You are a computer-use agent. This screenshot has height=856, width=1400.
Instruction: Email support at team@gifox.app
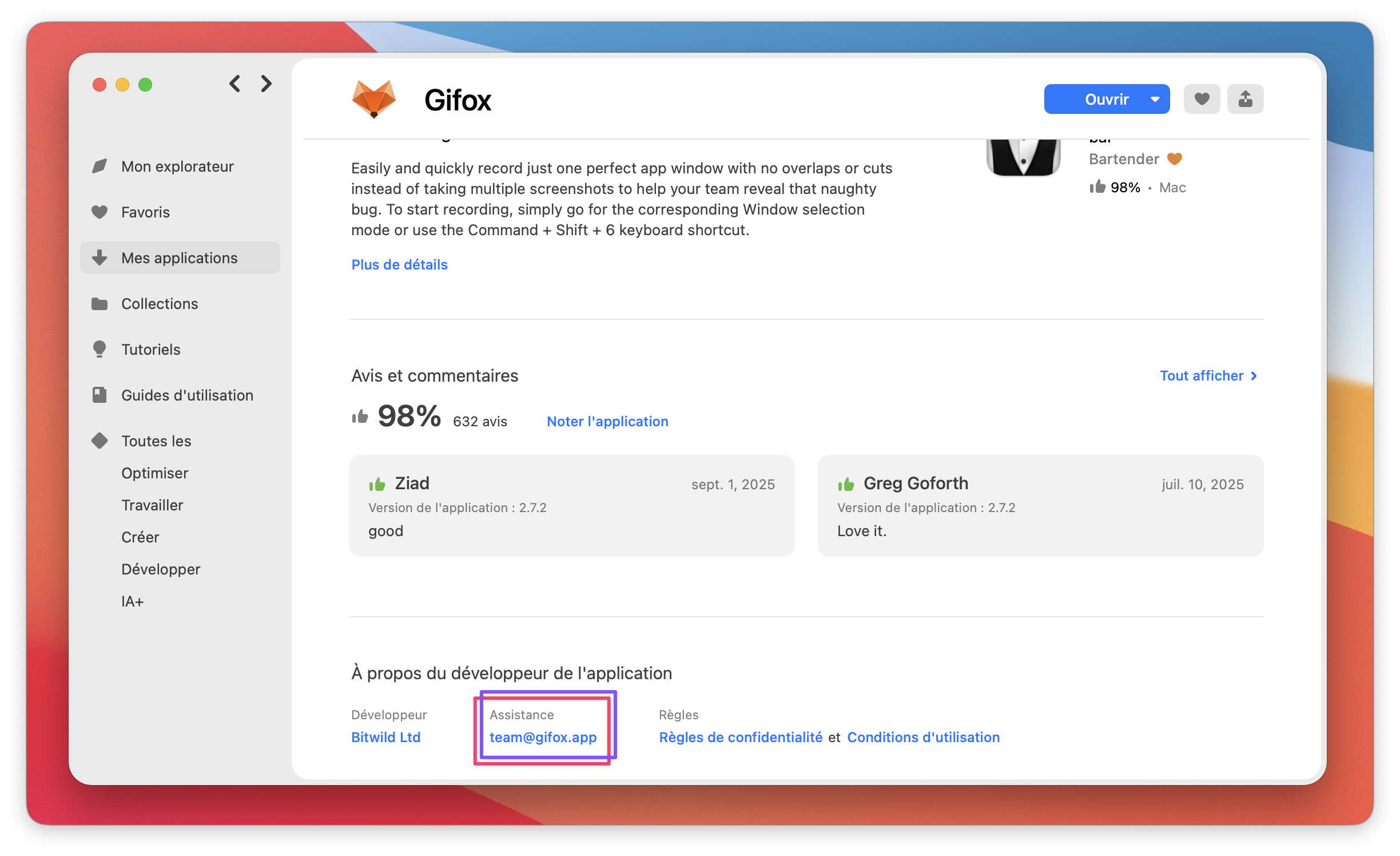click(543, 738)
